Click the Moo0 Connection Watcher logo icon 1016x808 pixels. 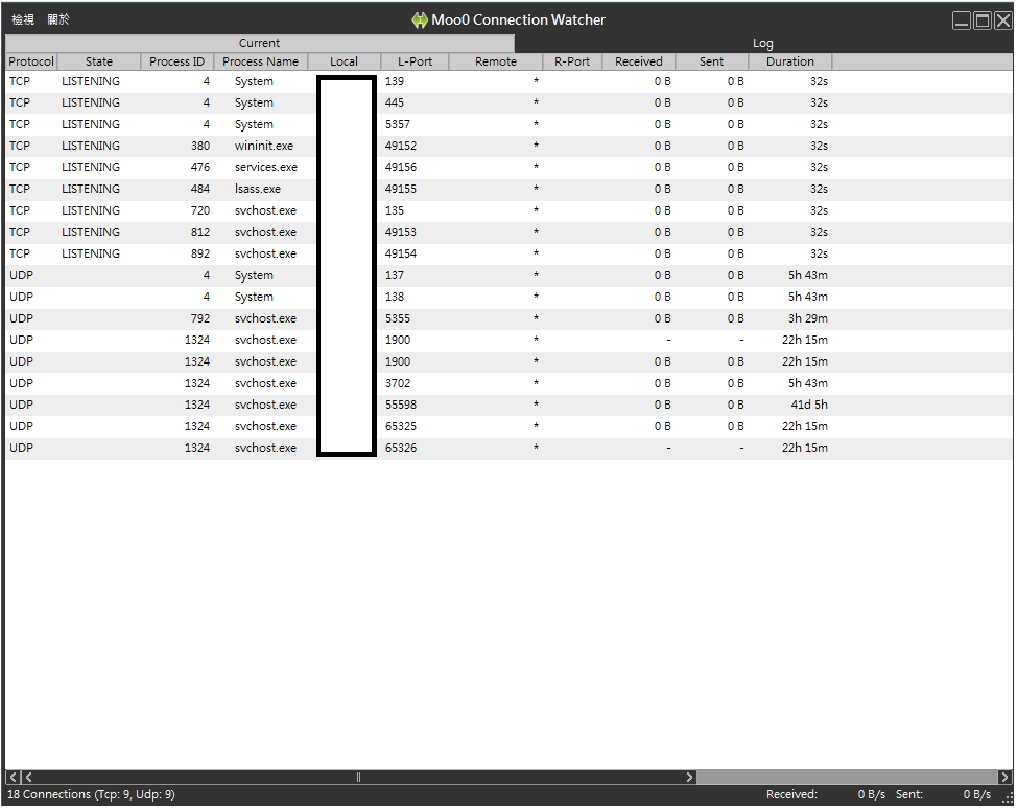point(419,20)
